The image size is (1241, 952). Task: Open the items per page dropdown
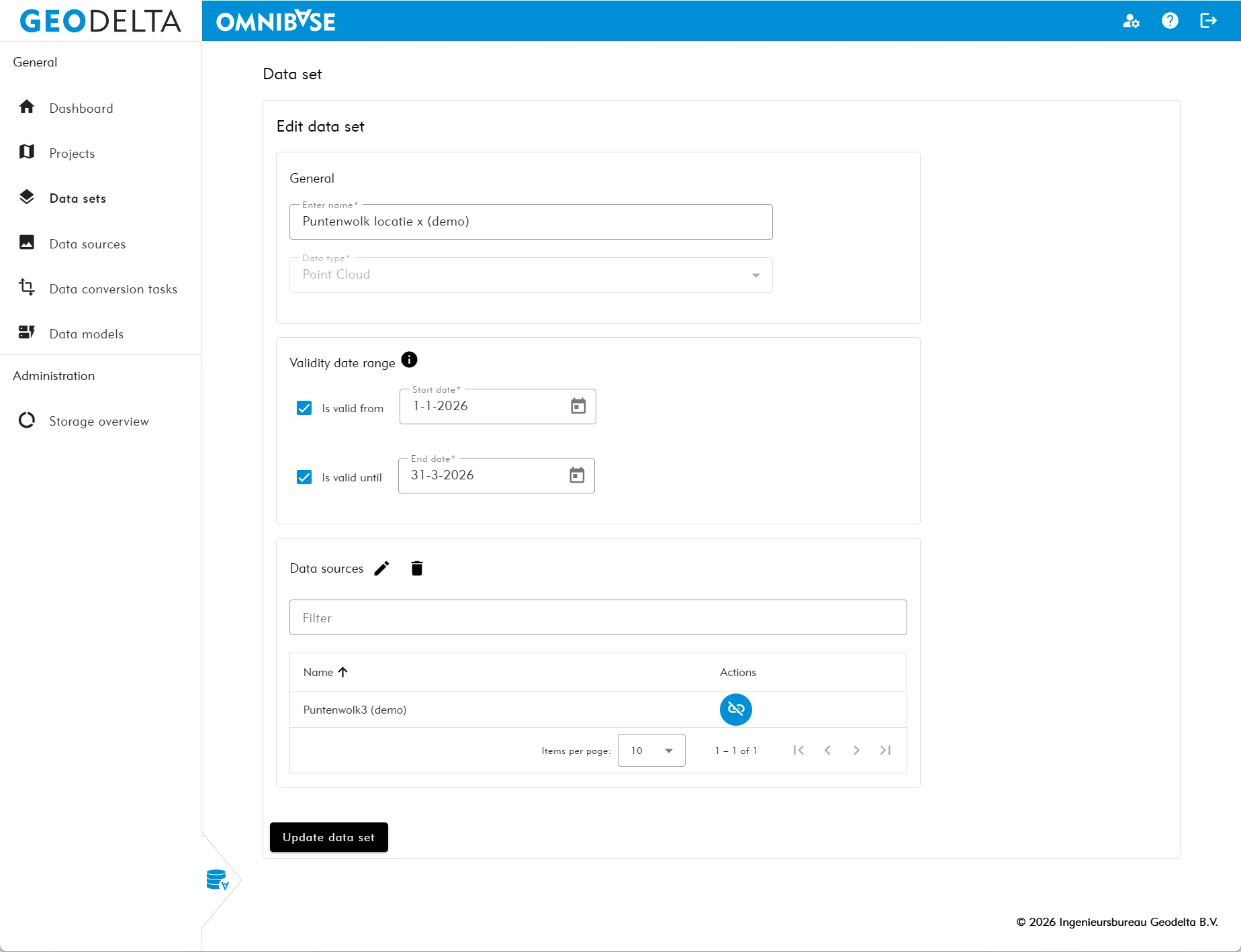pos(651,751)
